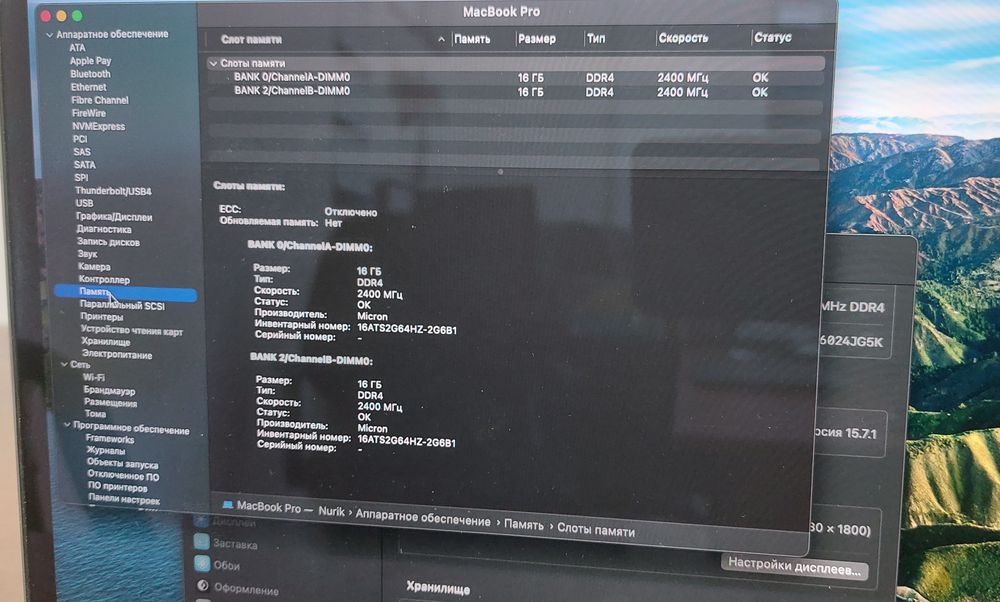This screenshot has width=1000, height=602.
Task: Click the 16ATS2G64HZ-2G6B1 part number for BANK 0
Action: tap(407, 329)
